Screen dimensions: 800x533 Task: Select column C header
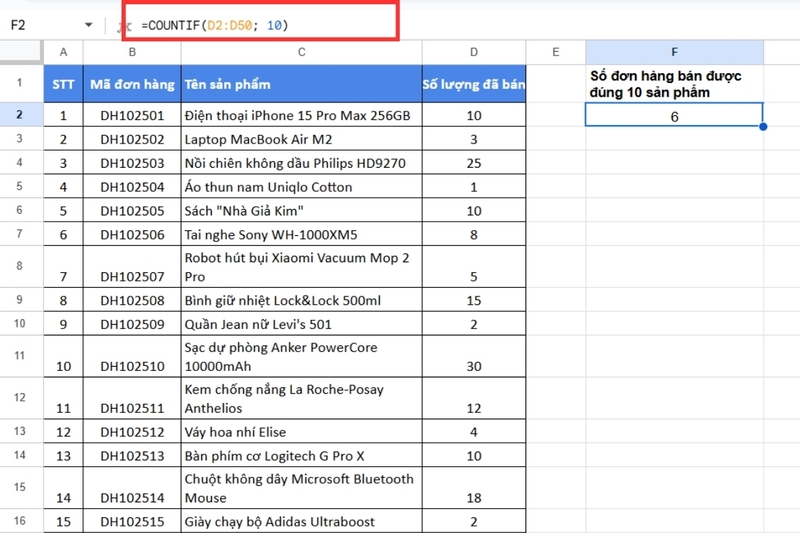302,52
